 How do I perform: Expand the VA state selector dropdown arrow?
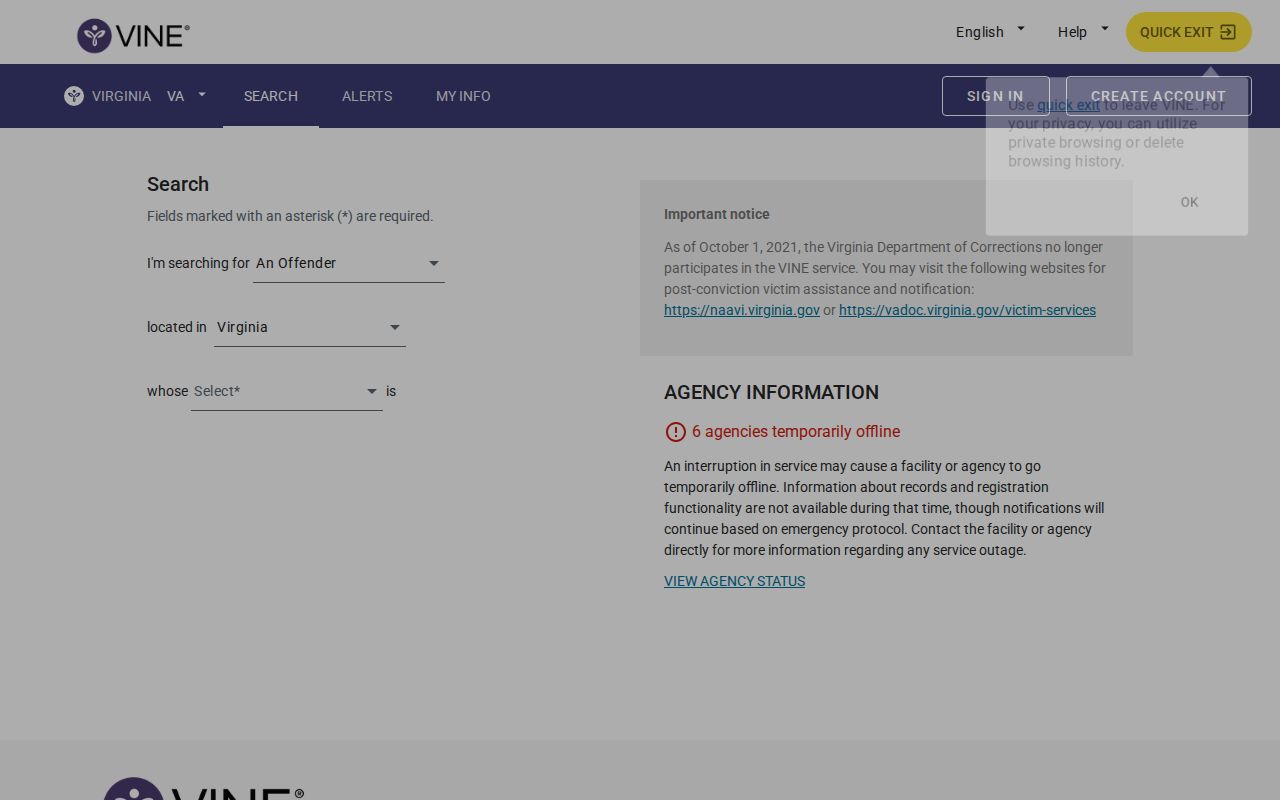pos(202,95)
